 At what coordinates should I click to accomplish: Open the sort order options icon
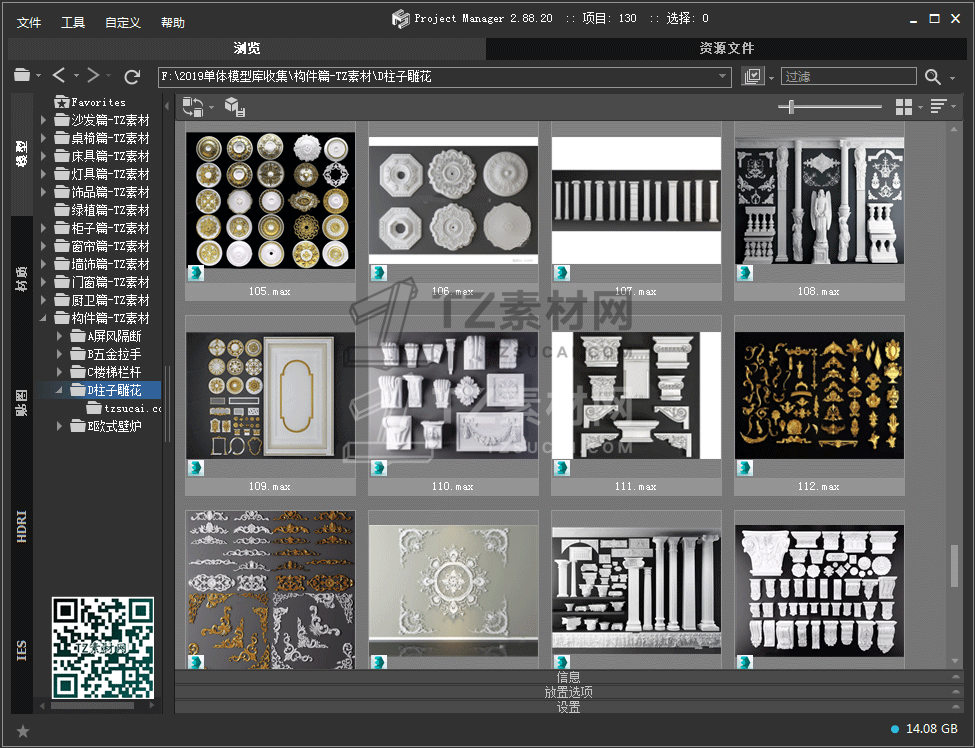pos(938,107)
